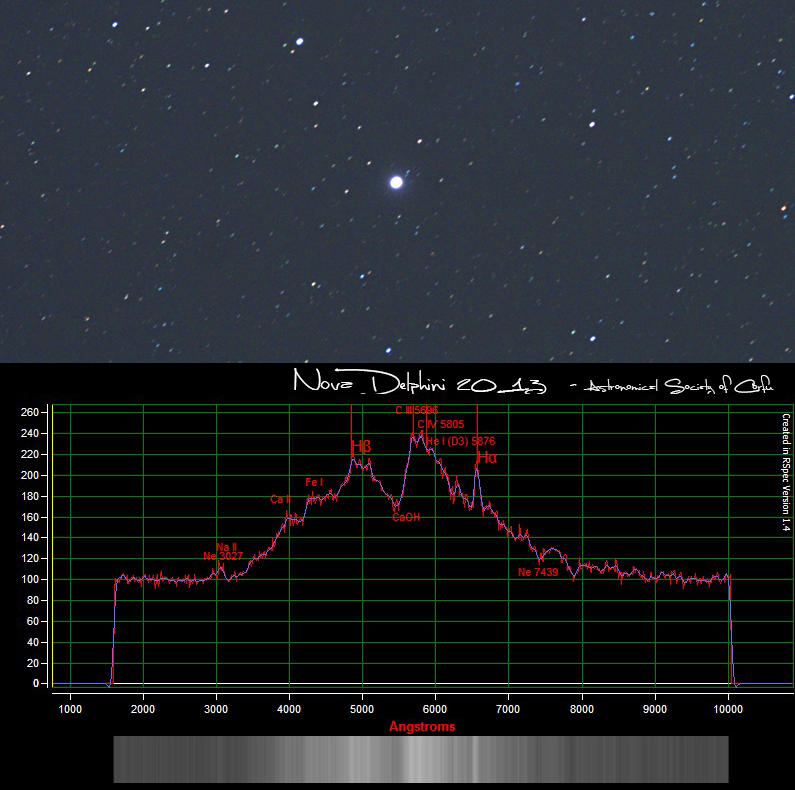Viewport: 795px width, 790px height.
Task: Click the 5000 tick on the wavelength axis
Action: coord(362,709)
